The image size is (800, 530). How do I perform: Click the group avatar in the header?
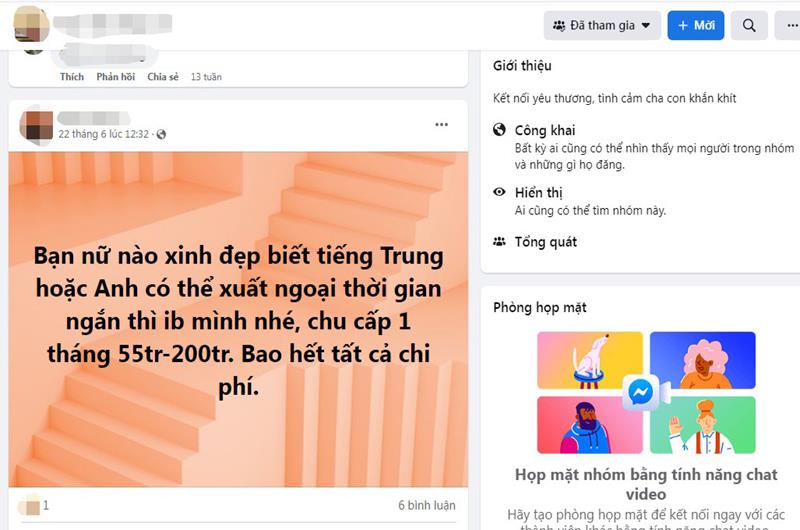31,24
